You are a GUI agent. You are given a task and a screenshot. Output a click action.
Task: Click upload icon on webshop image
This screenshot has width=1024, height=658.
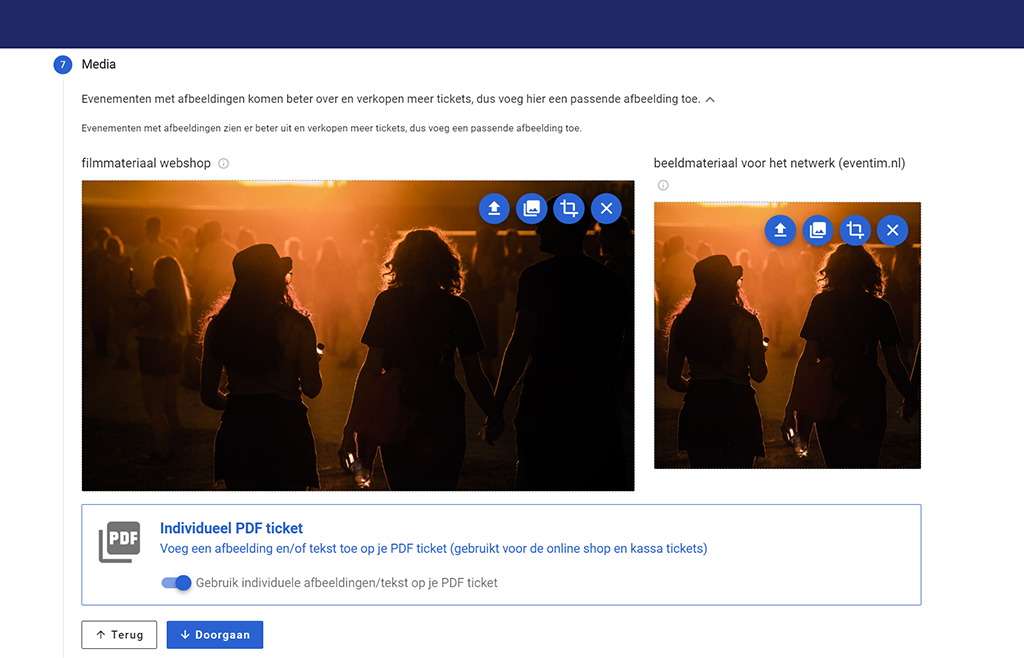(494, 208)
